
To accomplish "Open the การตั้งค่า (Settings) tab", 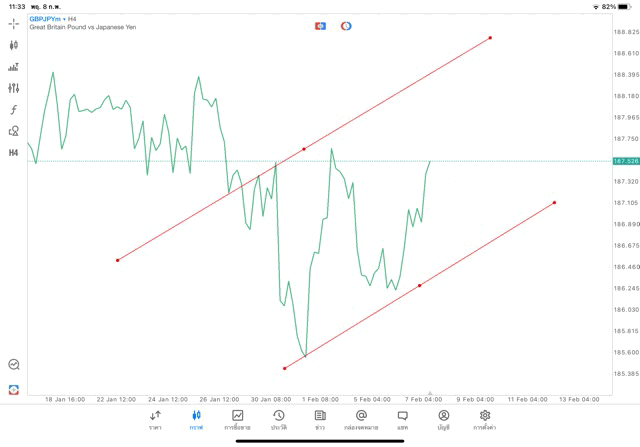I will [485, 420].
